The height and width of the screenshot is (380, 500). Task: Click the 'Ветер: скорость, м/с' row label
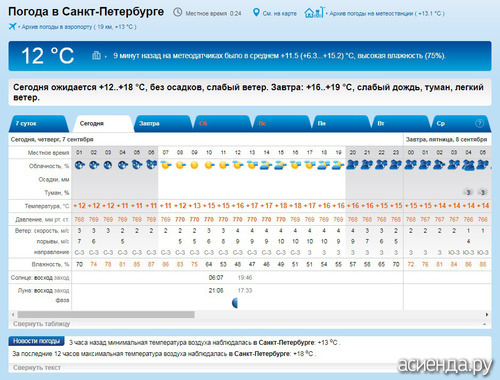point(42,231)
